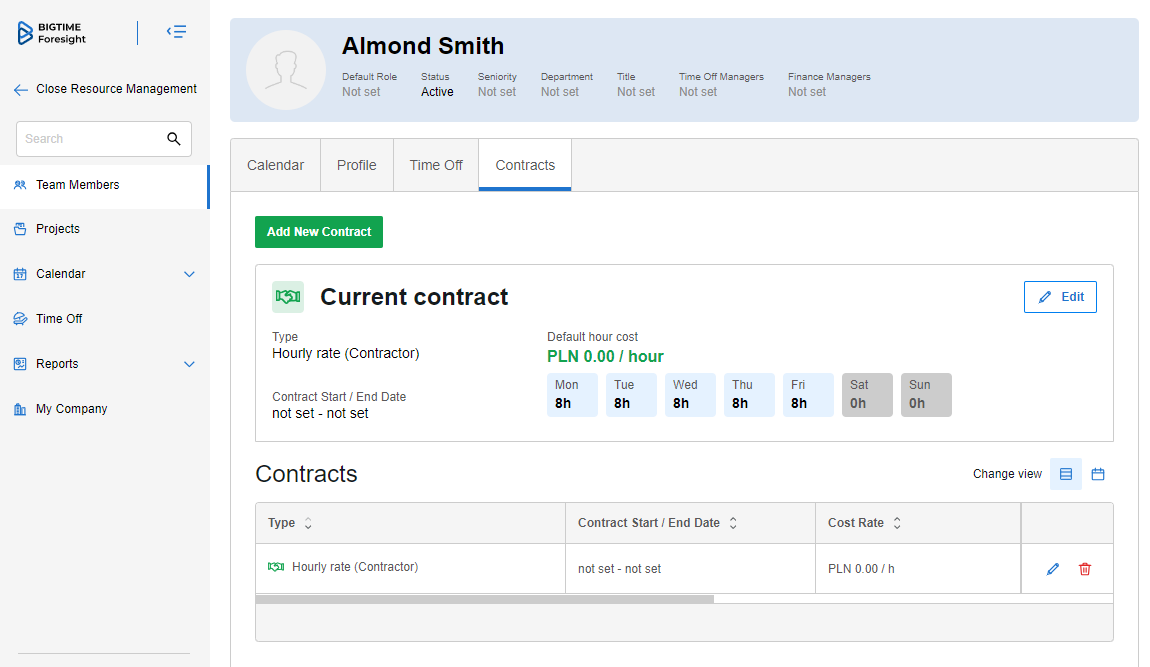Click Add New Contract button
The width and height of the screenshot is (1150, 667).
(319, 232)
